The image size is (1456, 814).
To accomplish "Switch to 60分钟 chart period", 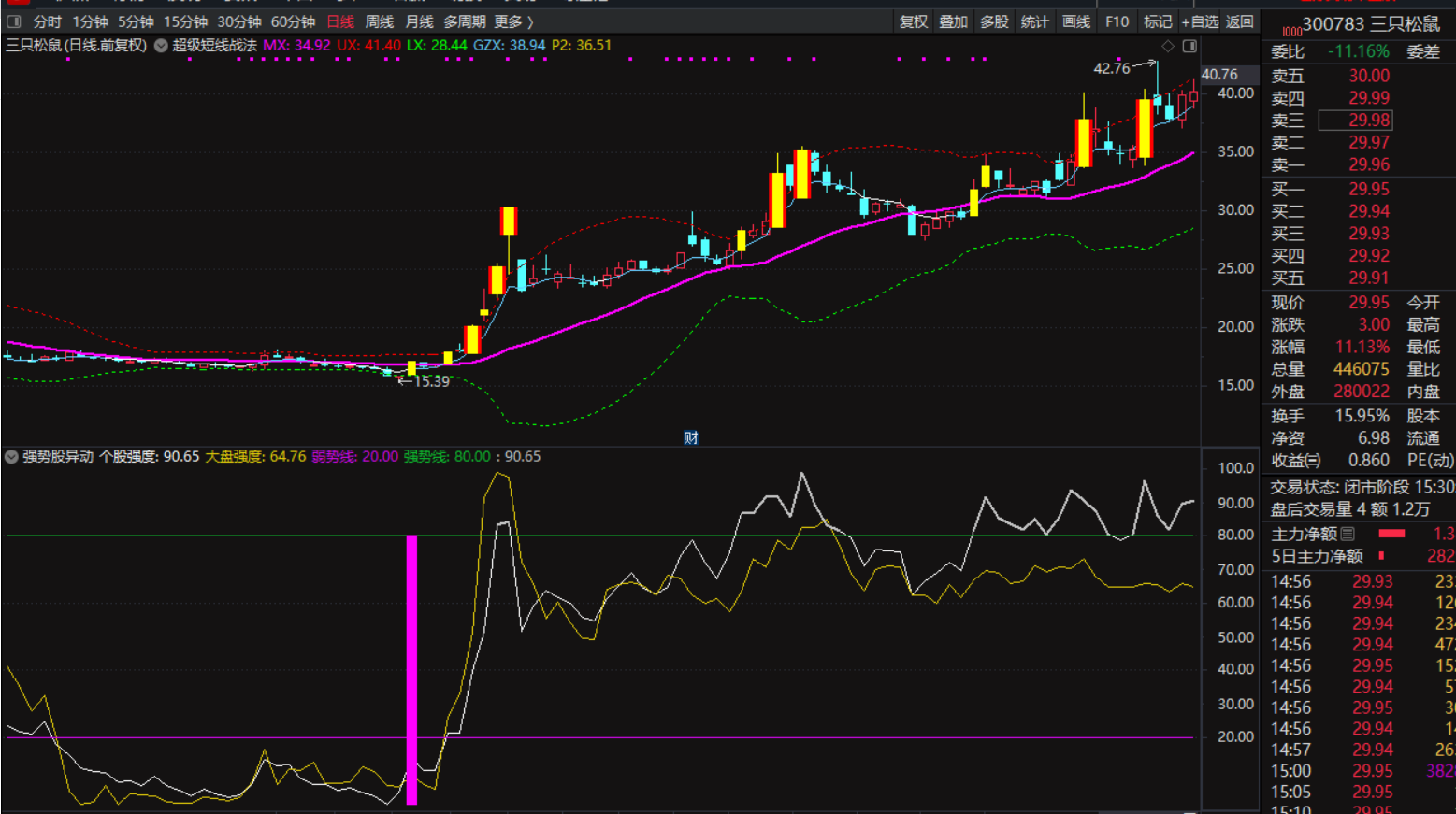I will (293, 21).
